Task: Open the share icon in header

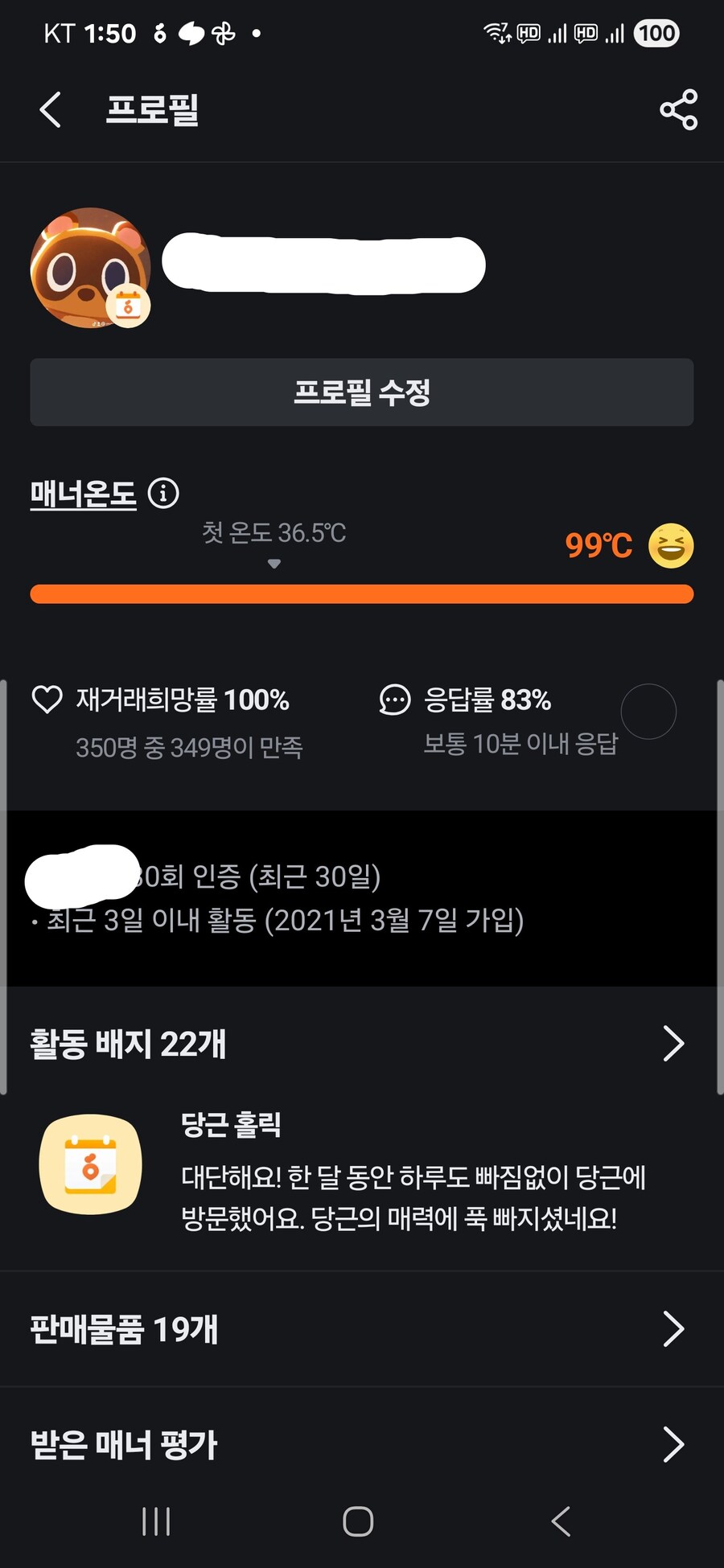Action: coord(678,109)
